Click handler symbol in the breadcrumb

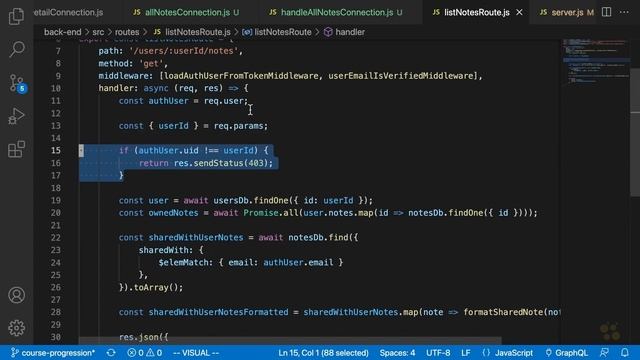click(344, 32)
